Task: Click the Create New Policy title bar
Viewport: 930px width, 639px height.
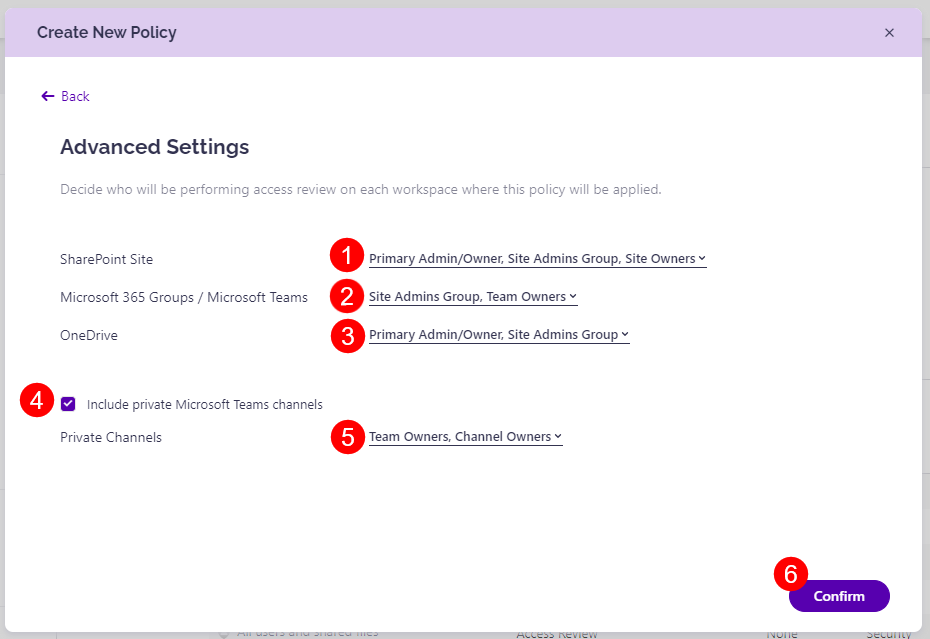Action: [107, 32]
